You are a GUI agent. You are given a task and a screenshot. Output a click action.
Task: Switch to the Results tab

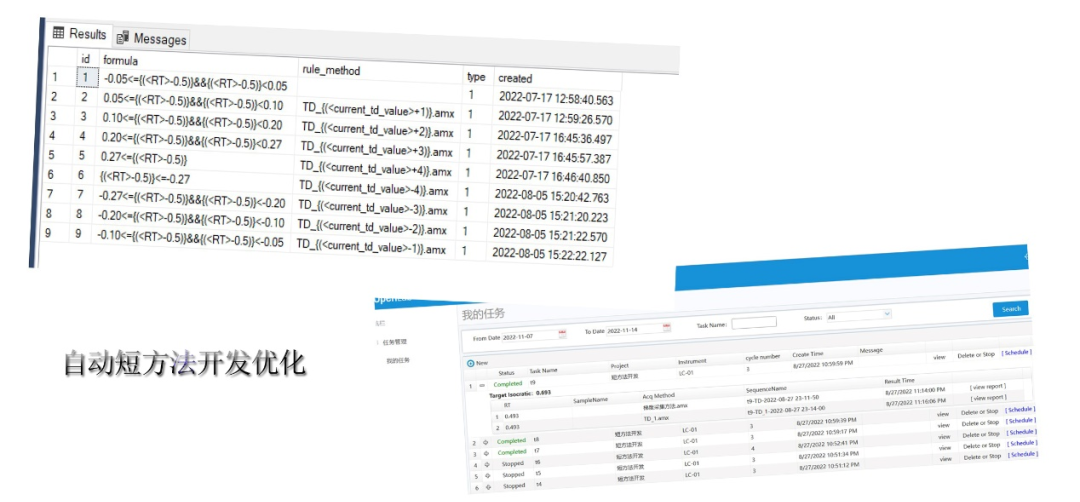coord(79,34)
